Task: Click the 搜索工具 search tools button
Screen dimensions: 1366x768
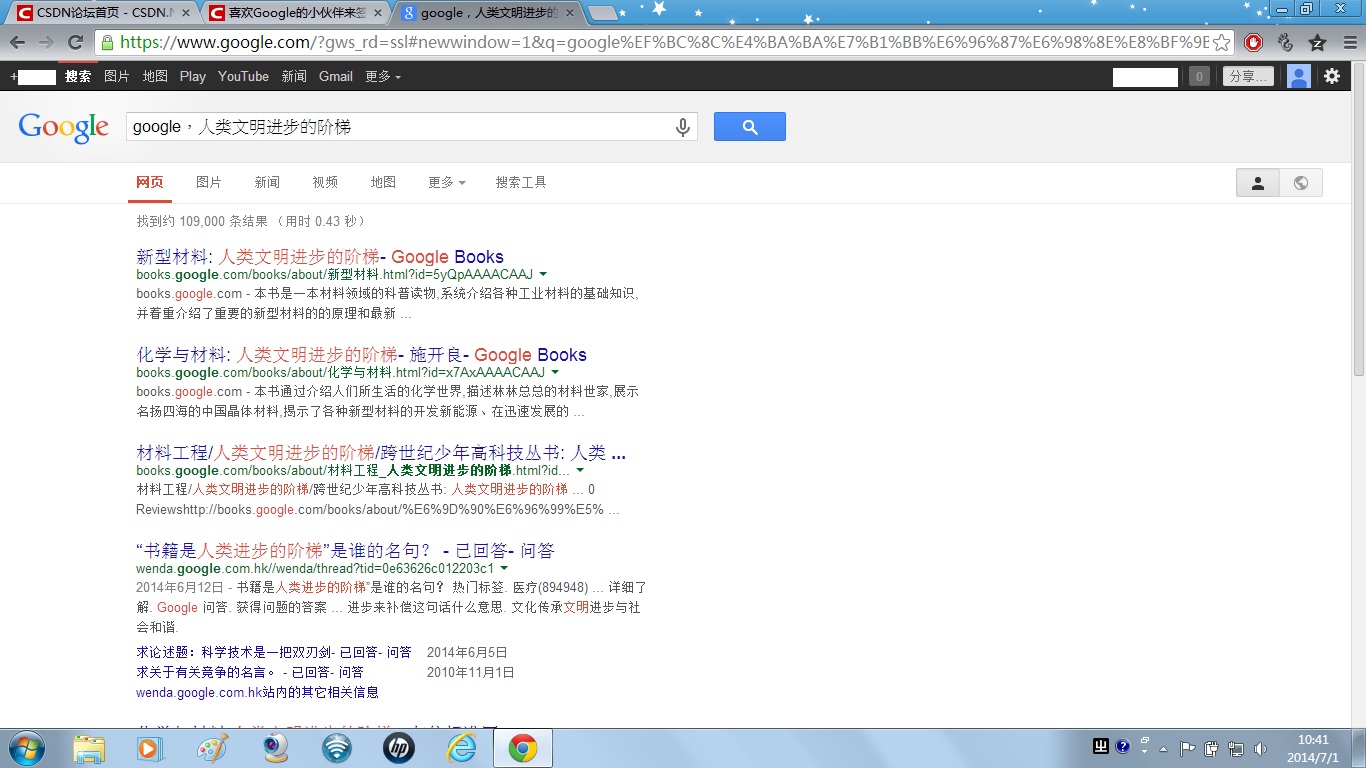Action: click(x=521, y=182)
